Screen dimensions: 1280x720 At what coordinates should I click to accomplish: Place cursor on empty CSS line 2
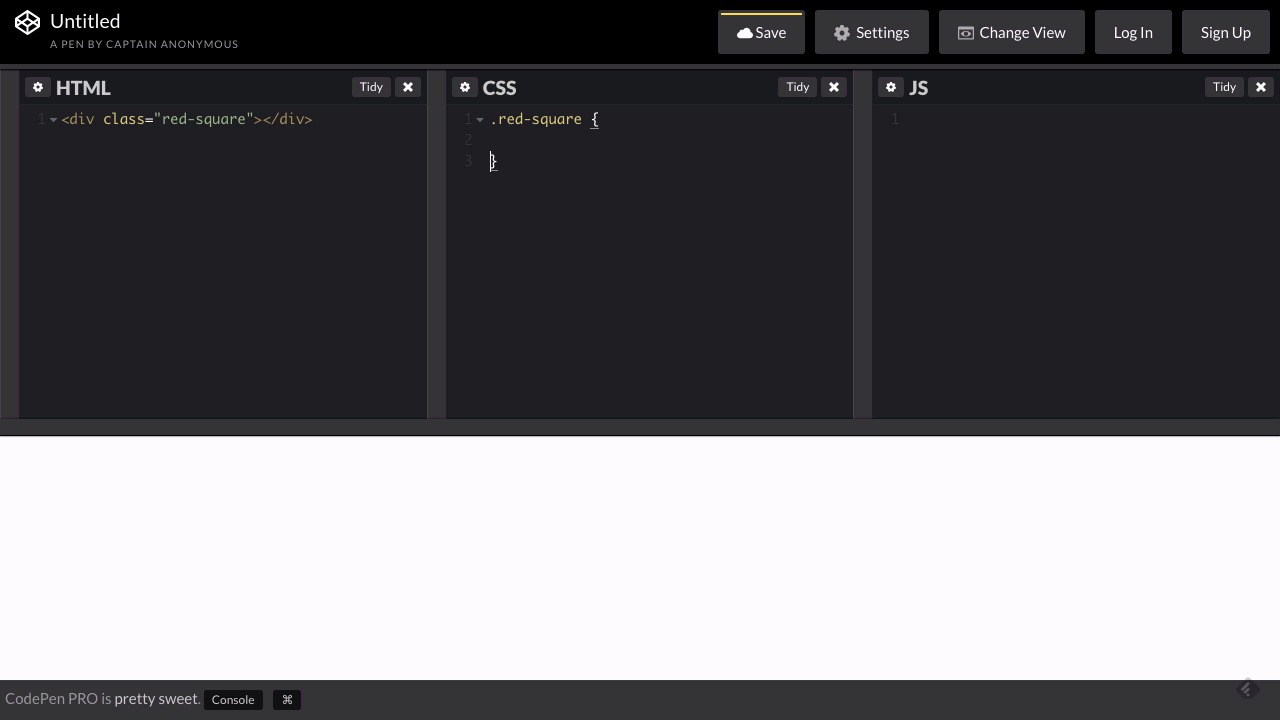668,140
